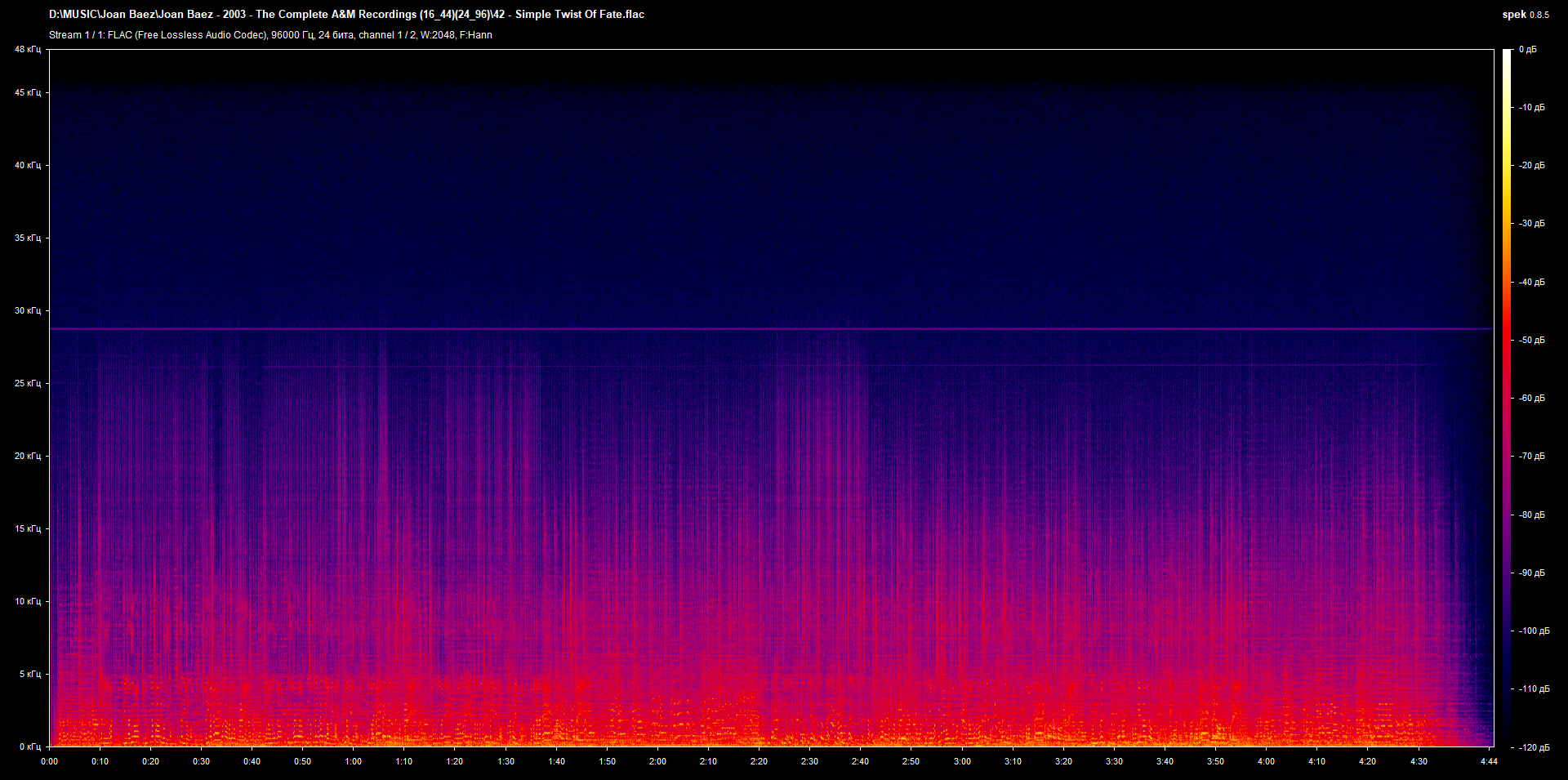Click the -120 дБ level label
Viewport: 1568px width, 780px height.
tap(1535, 748)
